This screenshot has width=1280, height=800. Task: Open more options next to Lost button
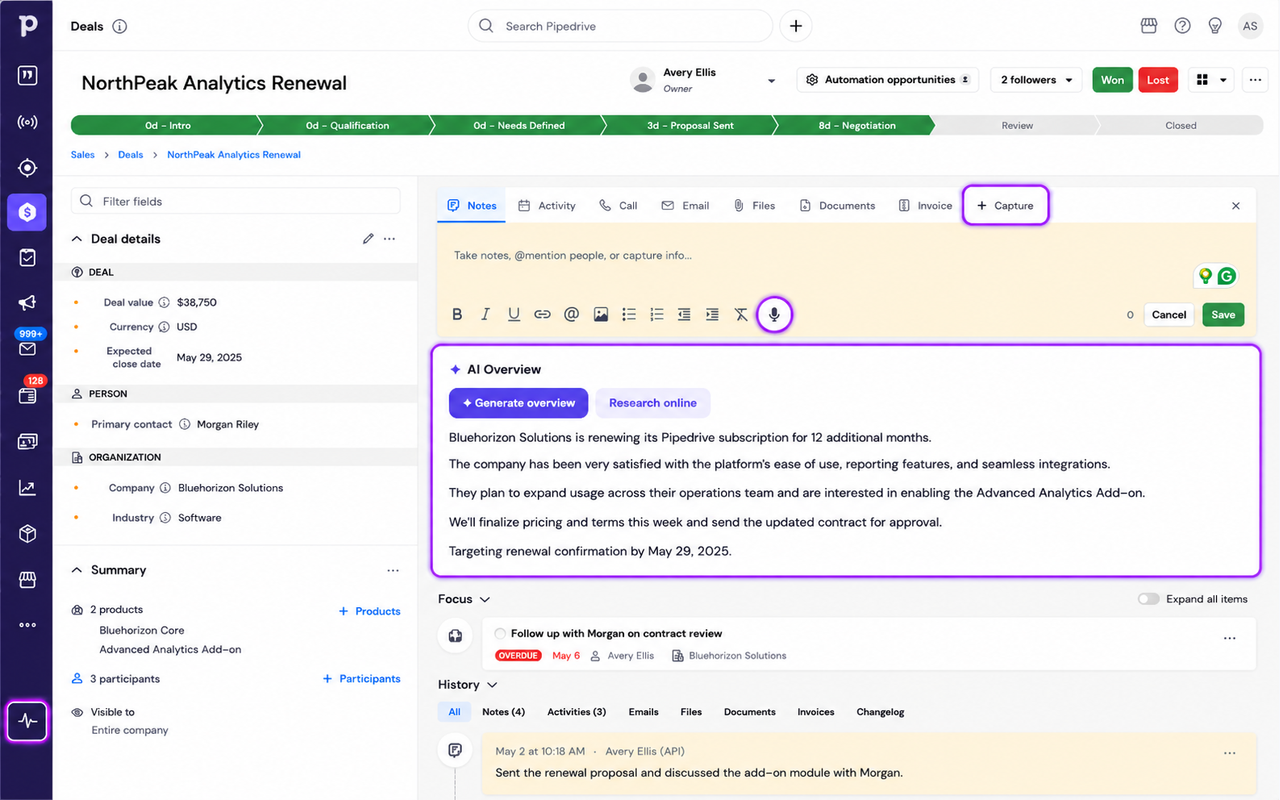click(1255, 80)
